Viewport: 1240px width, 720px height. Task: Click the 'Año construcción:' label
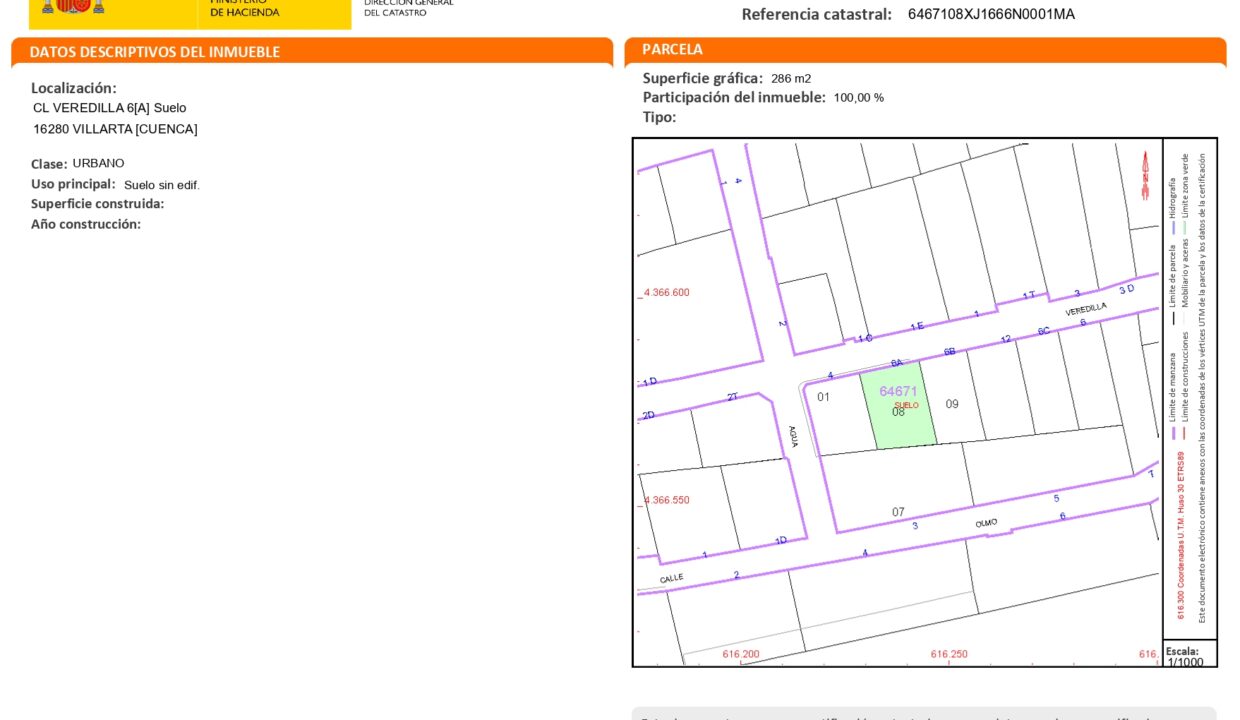(86, 224)
